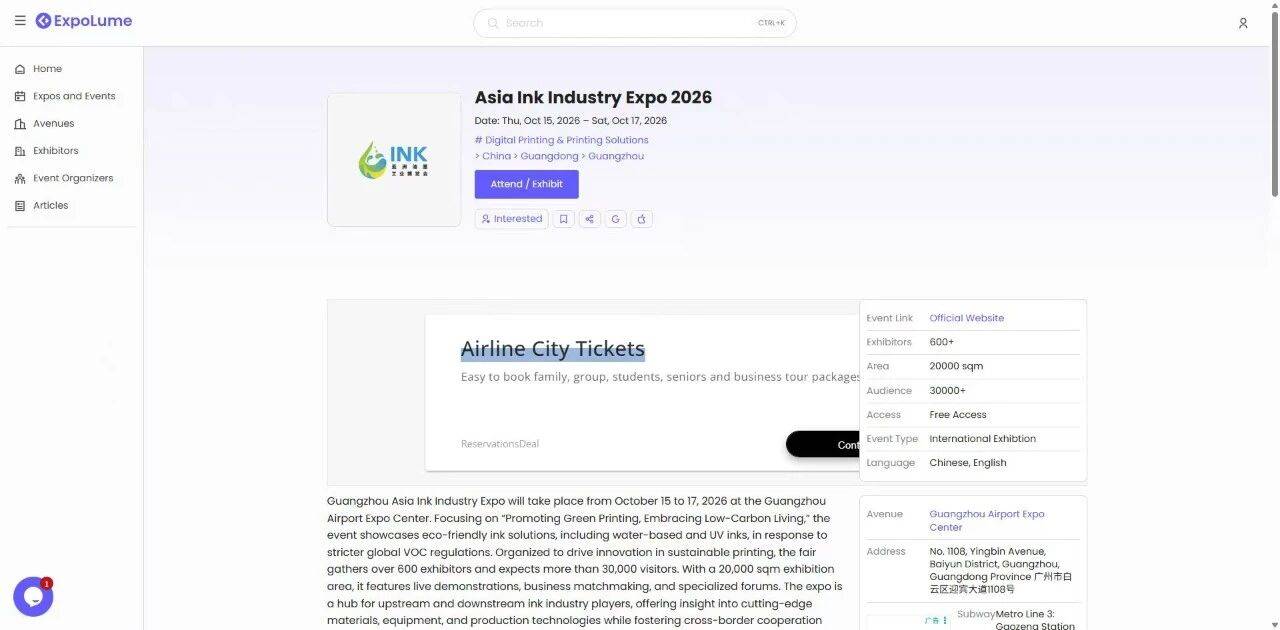Image resolution: width=1280 pixels, height=630 pixels.
Task: Open Guangzhou Airport Expo Center link
Action: tap(987, 520)
